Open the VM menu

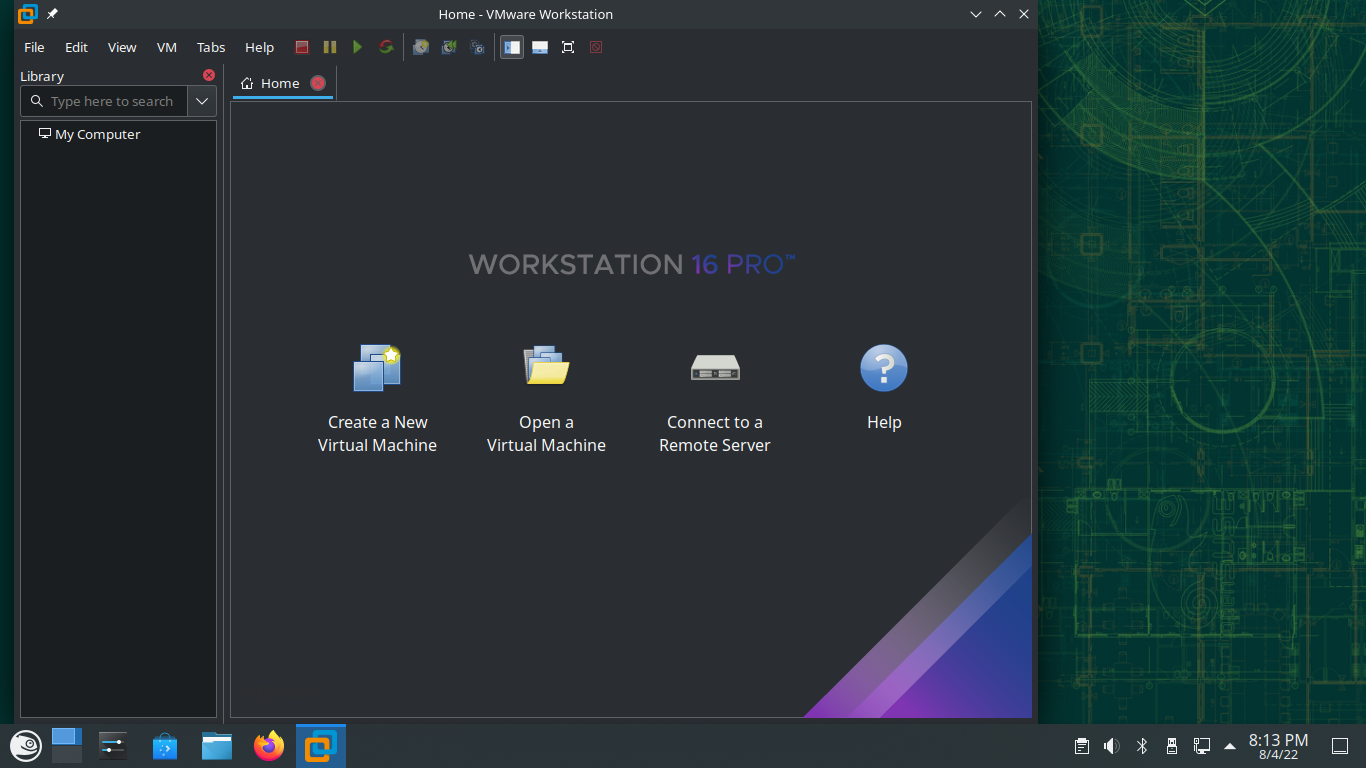(167, 47)
